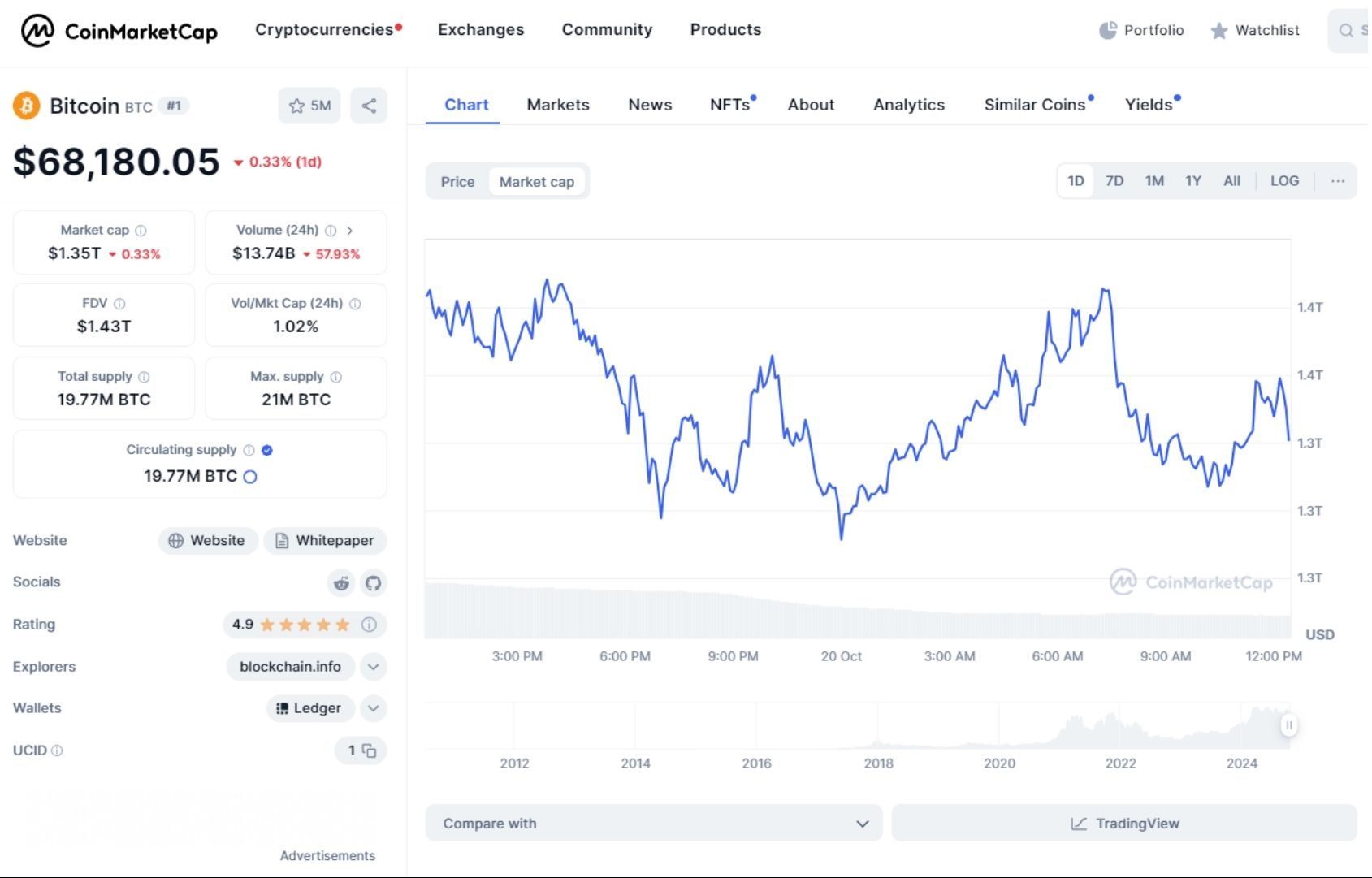
Task: Enable logarithmic scale with LOG button
Action: point(1284,181)
